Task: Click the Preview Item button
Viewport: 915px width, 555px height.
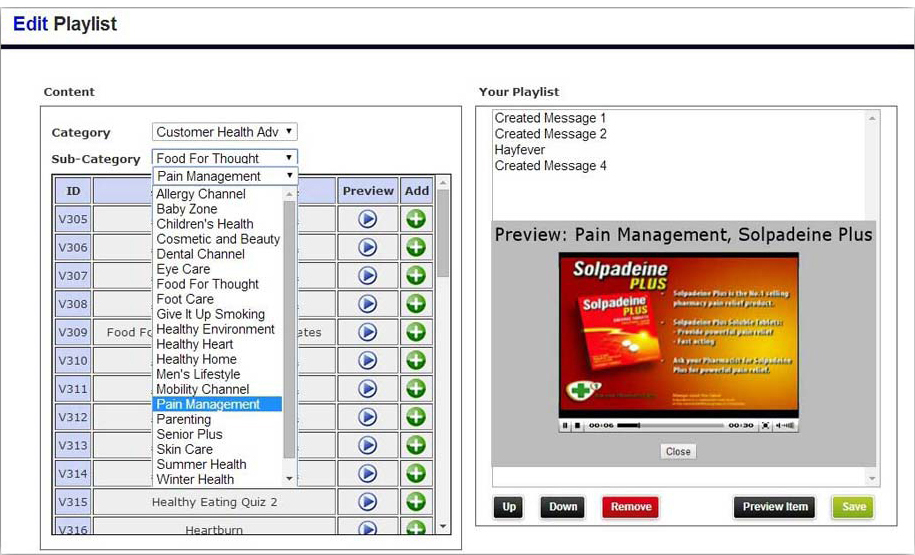Action: coord(775,507)
